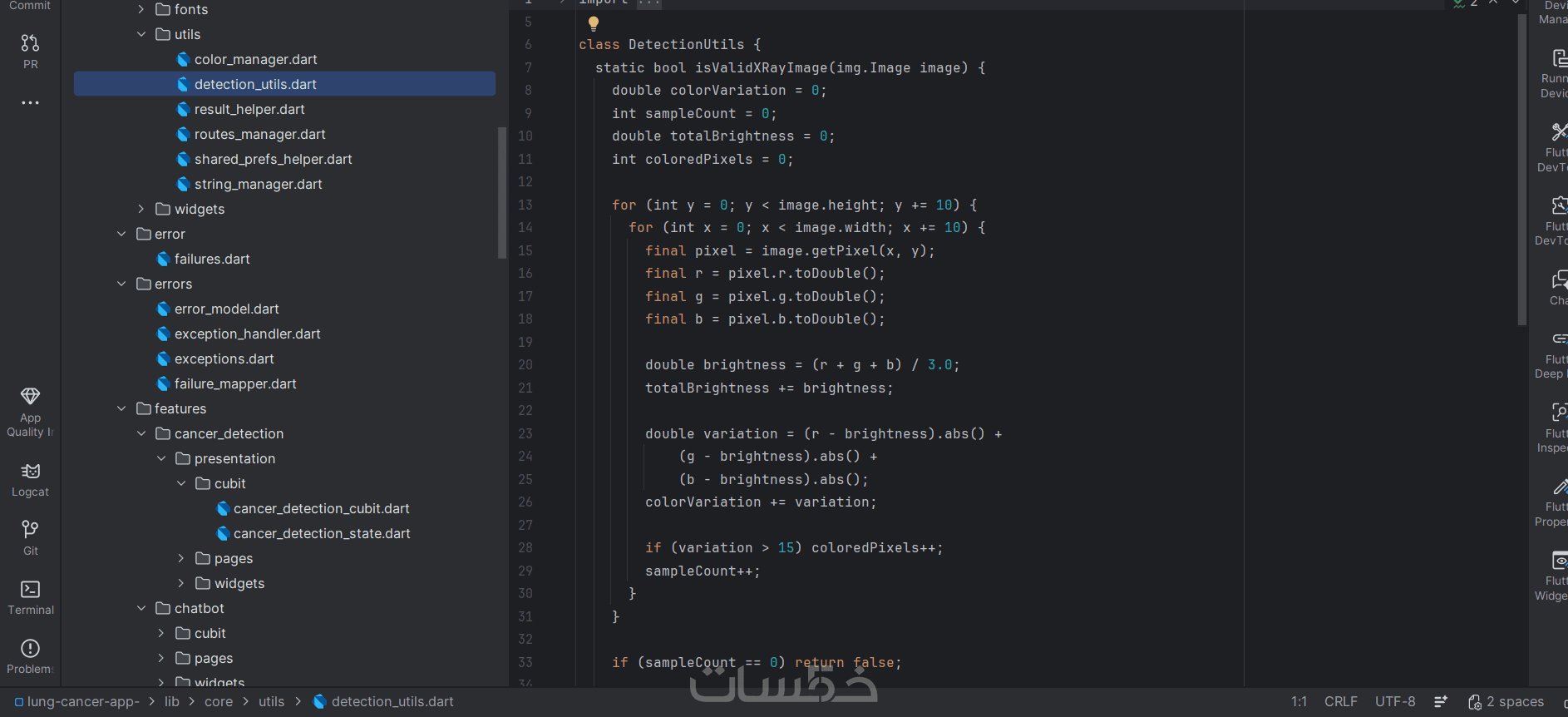The height and width of the screenshot is (717, 1568).
Task: Open the Terminal tool window
Action: [x=30, y=598]
